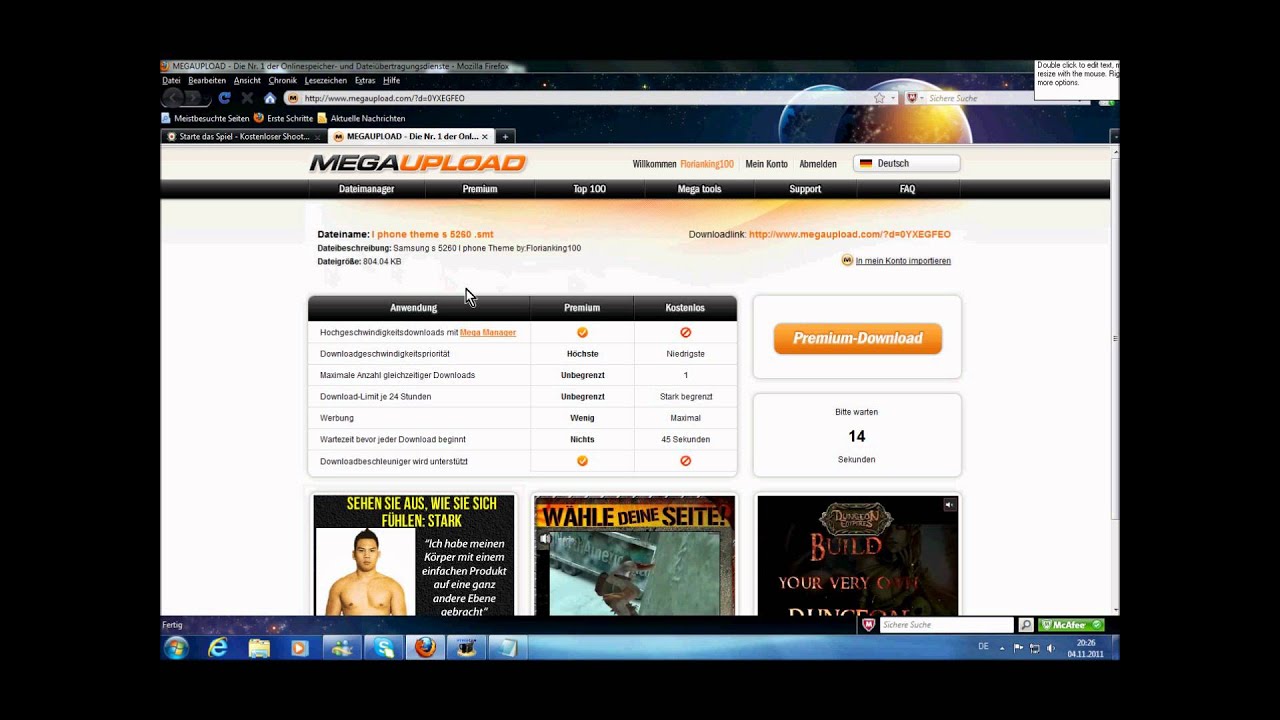
Task: Open a new tab with plus button
Action: tap(505, 136)
